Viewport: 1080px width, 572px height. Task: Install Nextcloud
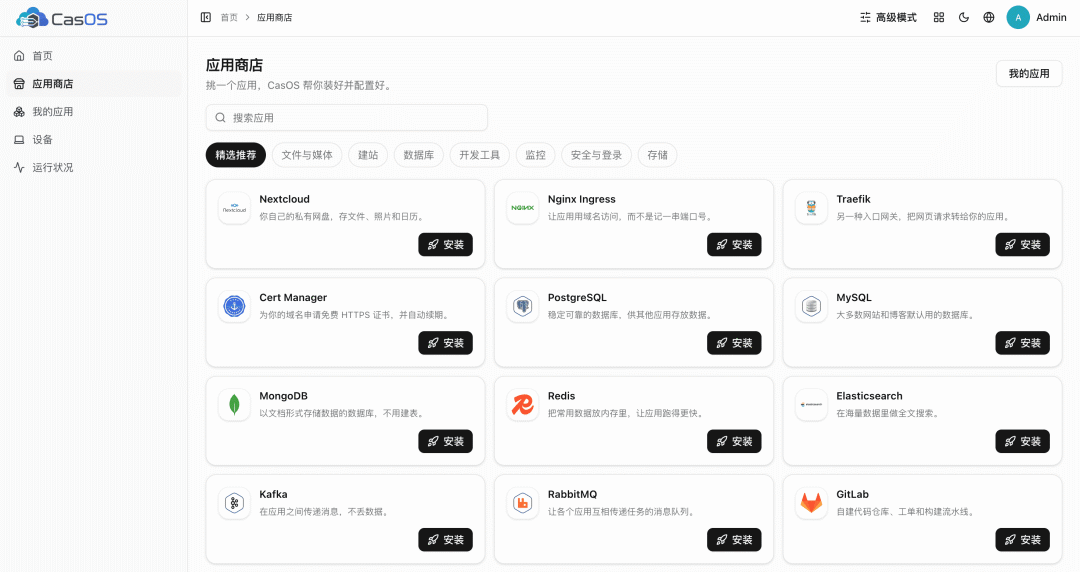point(446,245)
